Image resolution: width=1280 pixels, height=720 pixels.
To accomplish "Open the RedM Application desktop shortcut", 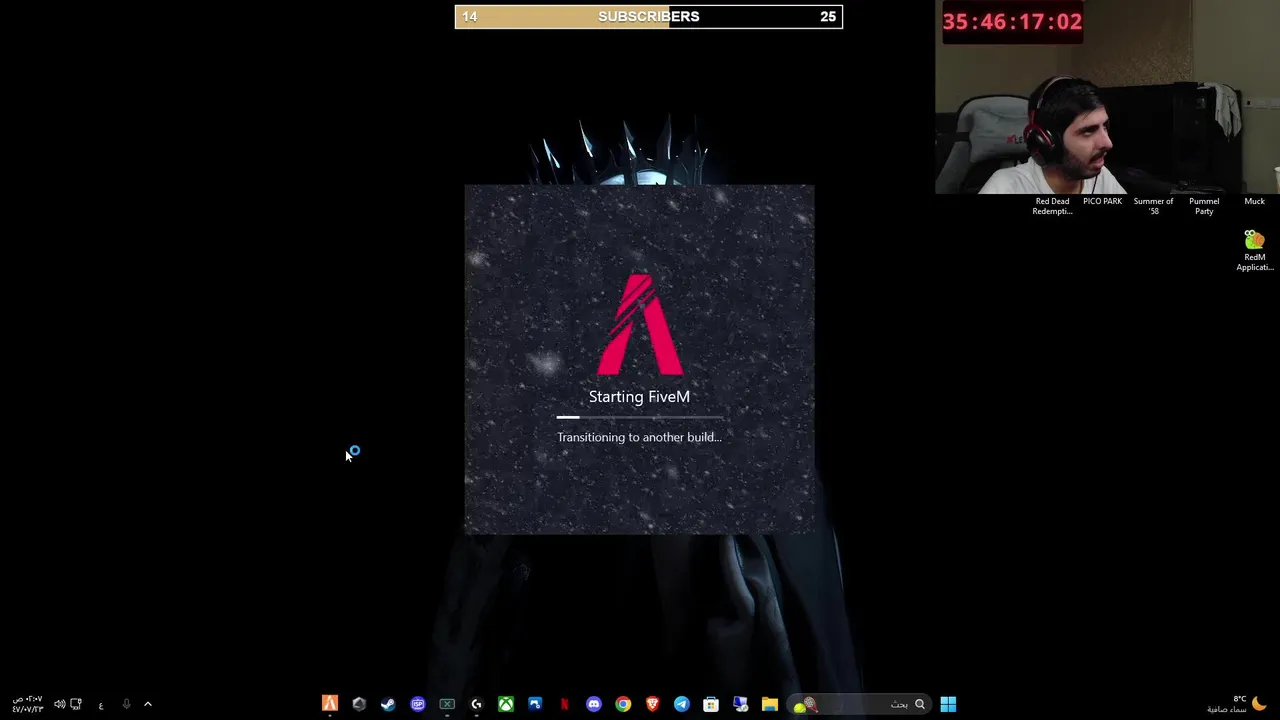I will pyautogui.click(x=1254, y=250).
